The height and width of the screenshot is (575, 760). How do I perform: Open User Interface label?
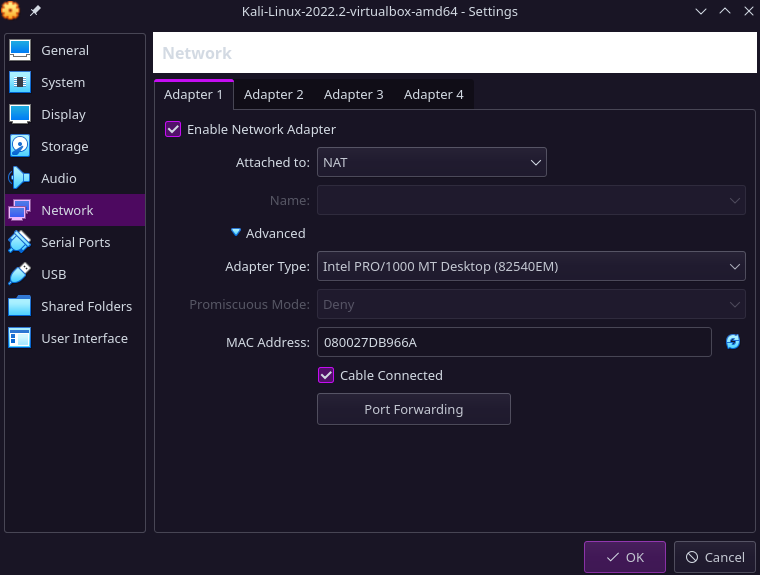[x=84, y=338]
